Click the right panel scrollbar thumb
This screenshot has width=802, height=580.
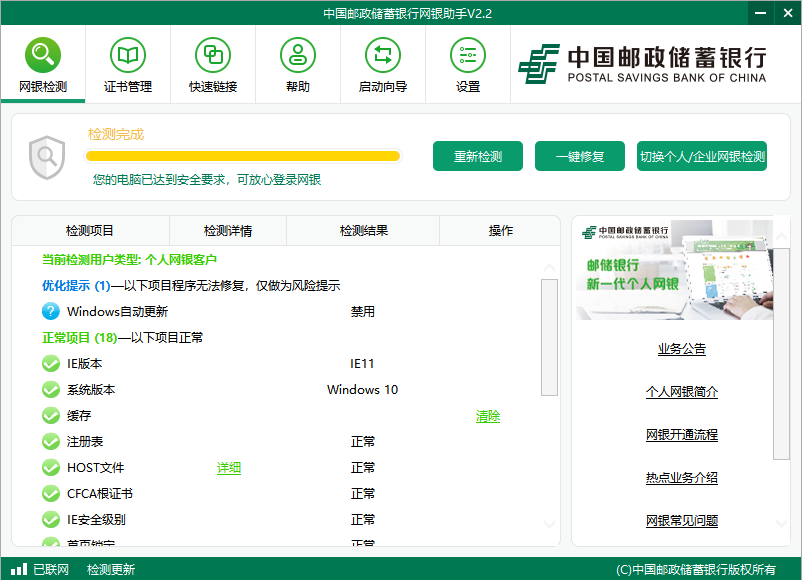[x=782, y=354]
